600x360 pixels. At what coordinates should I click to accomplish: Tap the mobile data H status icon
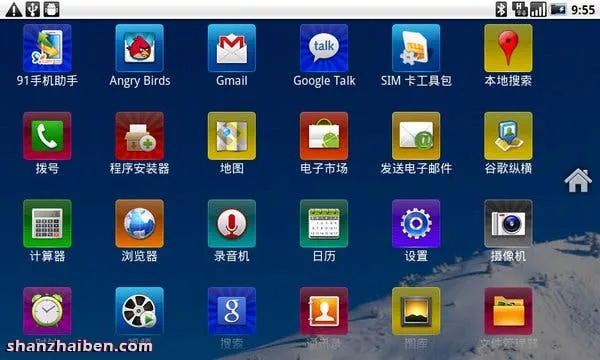tap(520, 9)
